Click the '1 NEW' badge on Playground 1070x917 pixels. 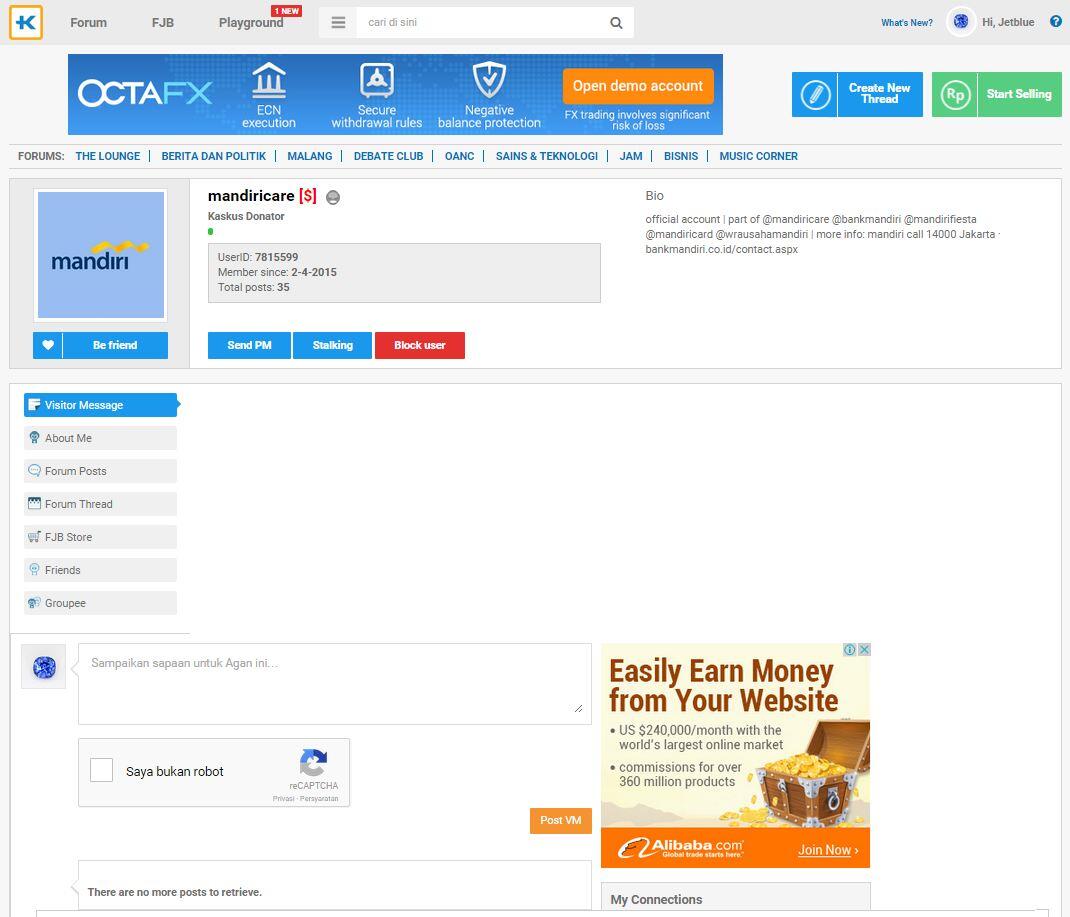[287, 11]
